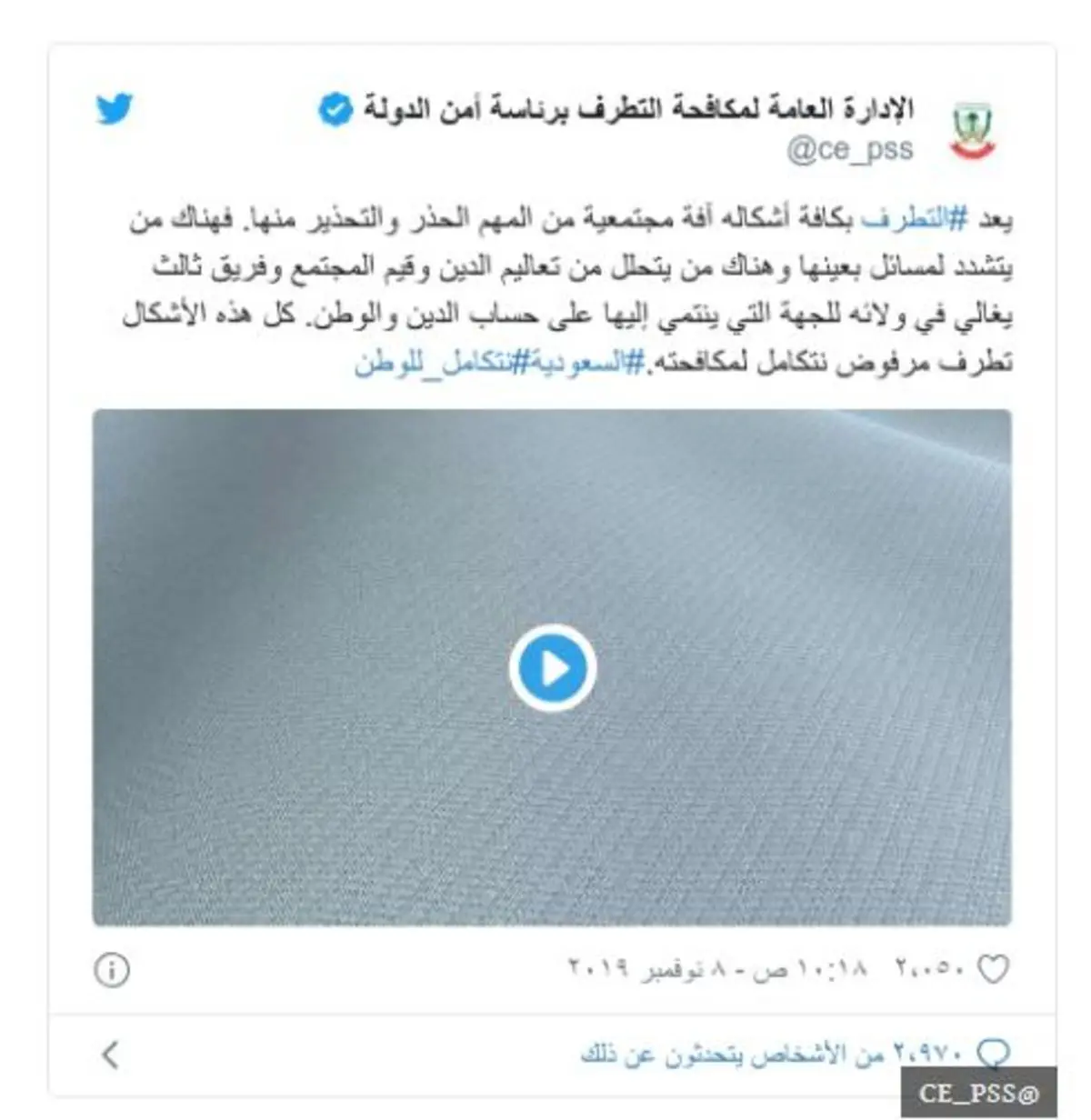Play the embedded tweet video
The height and width of the screenshot is (1120, 1091).
[552, 668]
